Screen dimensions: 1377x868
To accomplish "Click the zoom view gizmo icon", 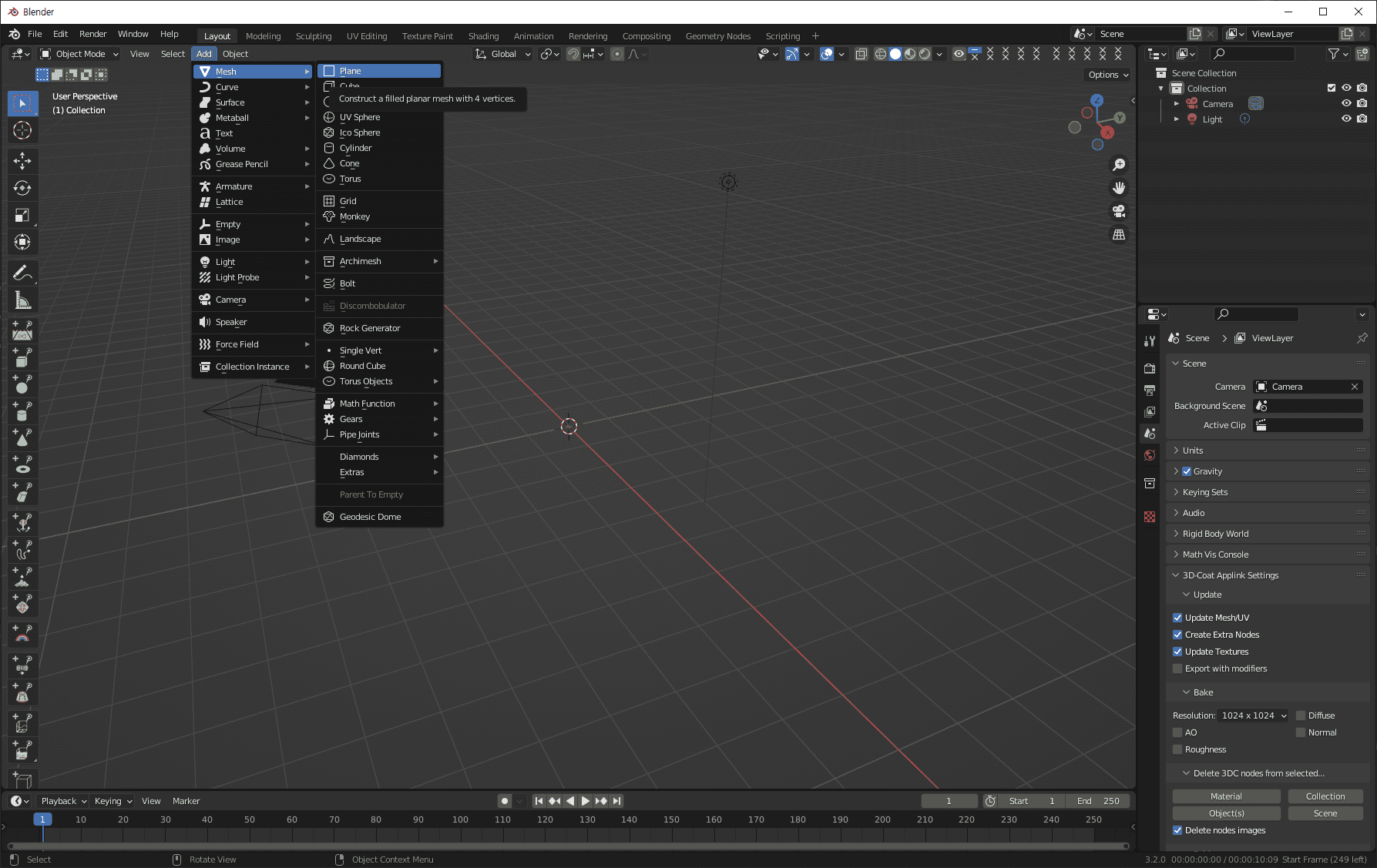I will 1119,165.
